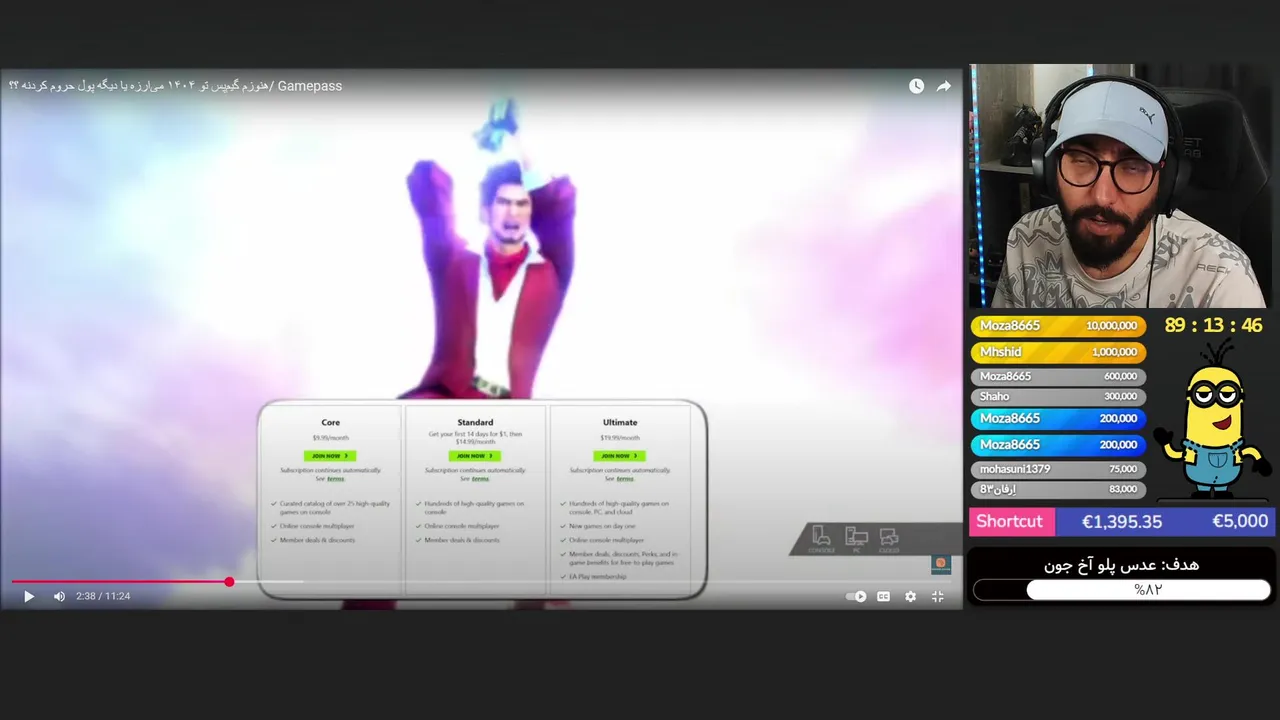This screenshot has width=1280, height=720.
Task: Click the "New games on day one" line
Action: point(602,526)
